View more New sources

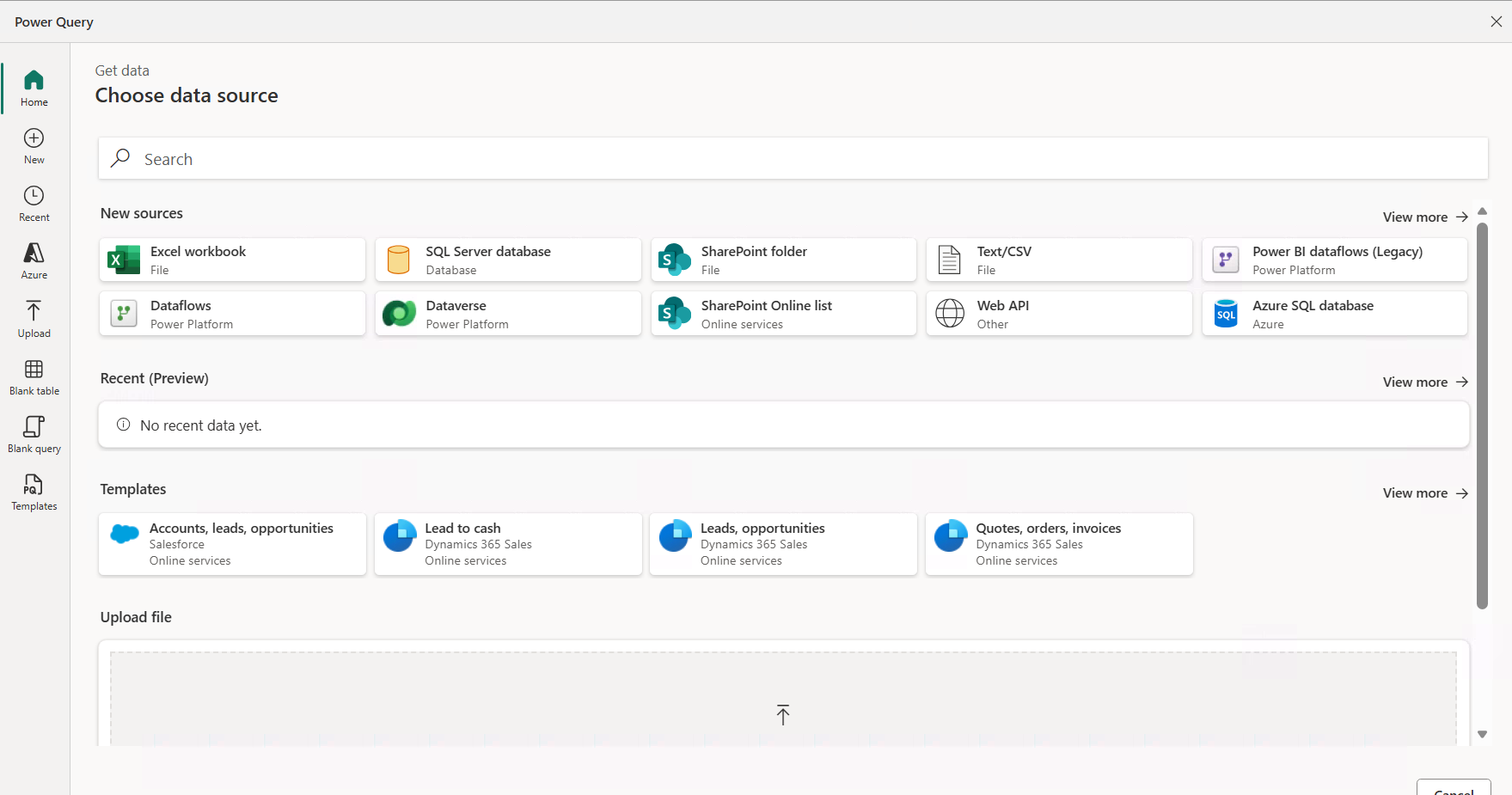pos(1425,217)
